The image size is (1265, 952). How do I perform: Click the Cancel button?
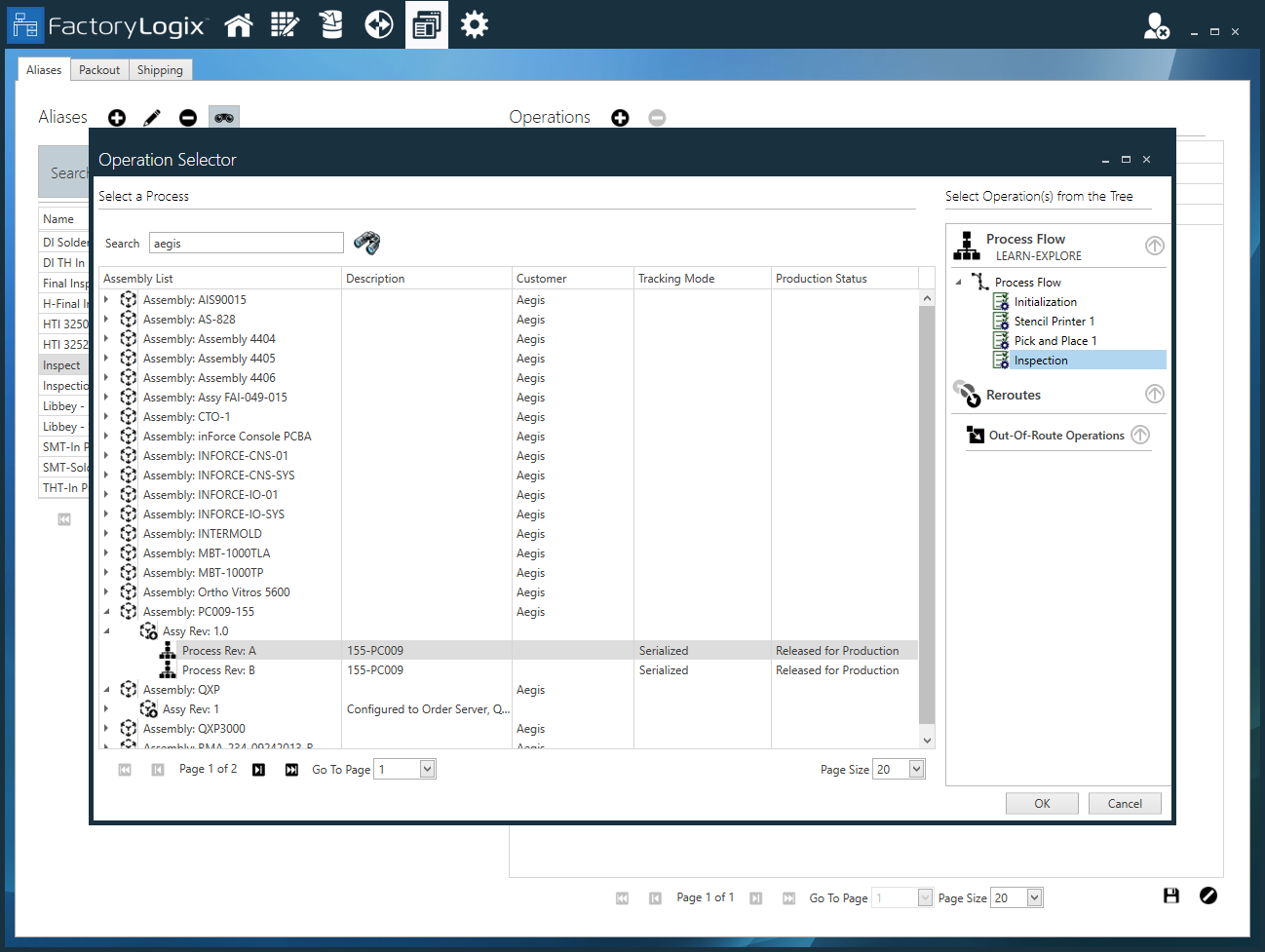click(x=1125, y=803)
